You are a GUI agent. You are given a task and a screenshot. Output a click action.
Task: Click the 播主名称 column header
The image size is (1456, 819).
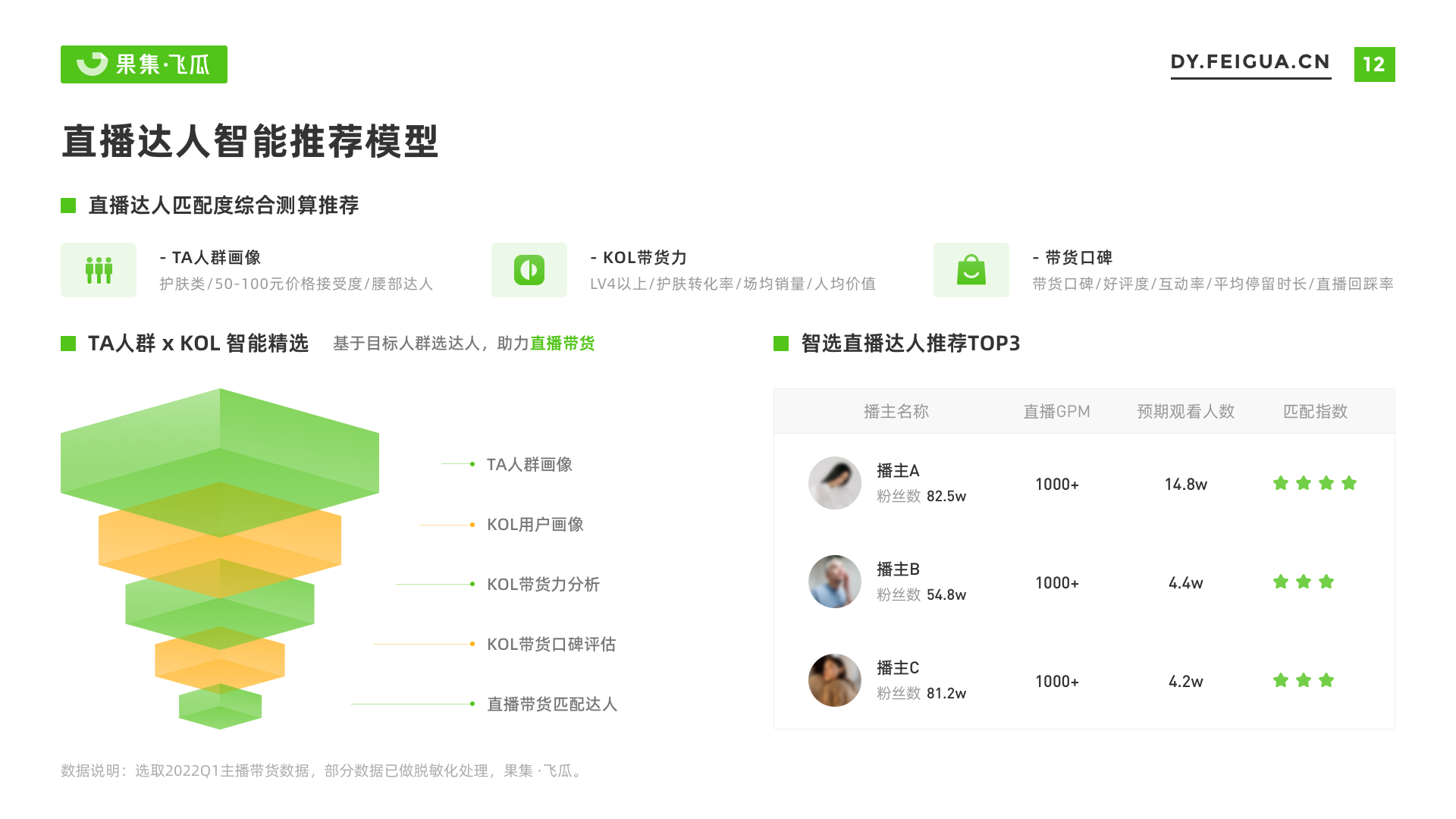pos(896,412)
